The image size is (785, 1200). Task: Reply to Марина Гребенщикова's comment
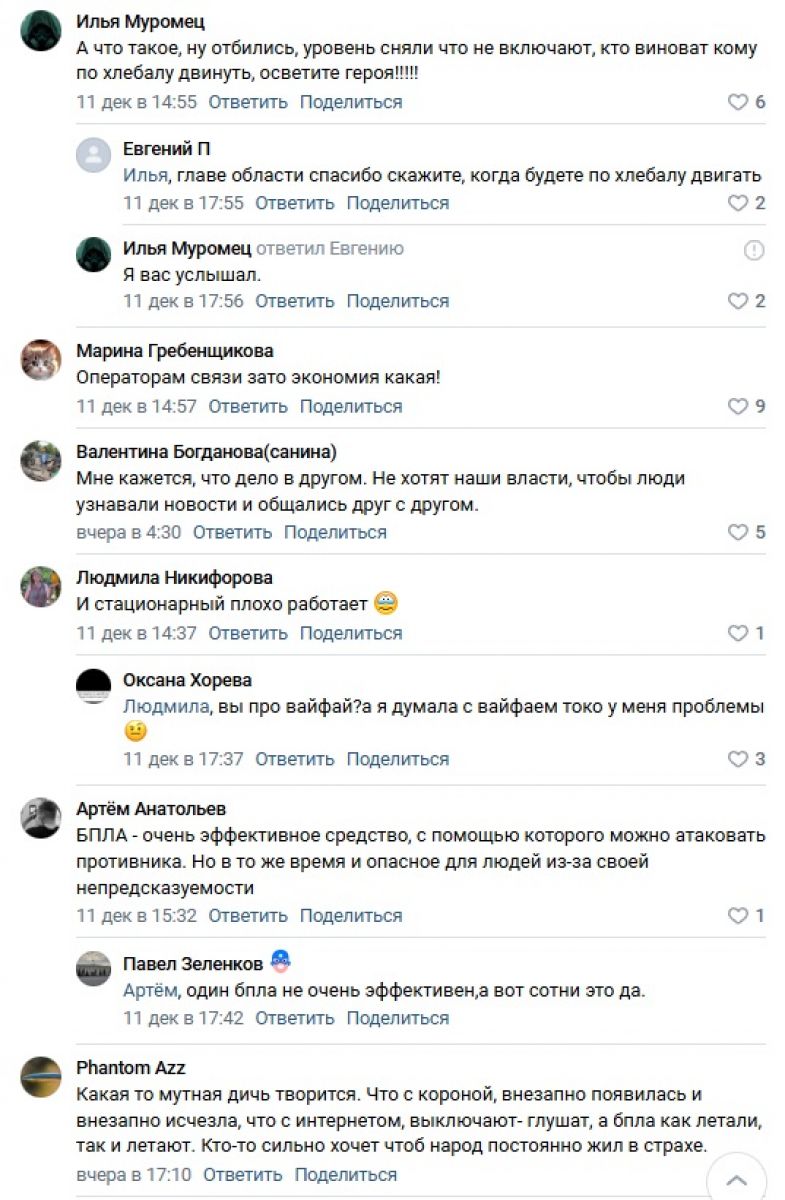pyautogui.click(x=248, y=406)
